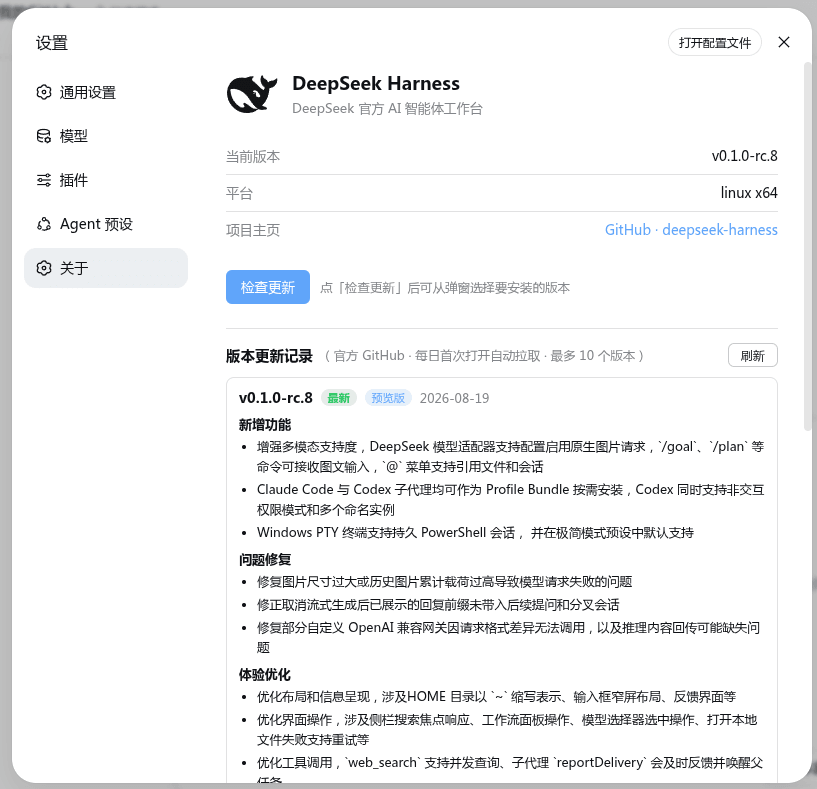
Task: Click the 优化布局和信息呈现 changelog item
Action: (x=496, y=697)
